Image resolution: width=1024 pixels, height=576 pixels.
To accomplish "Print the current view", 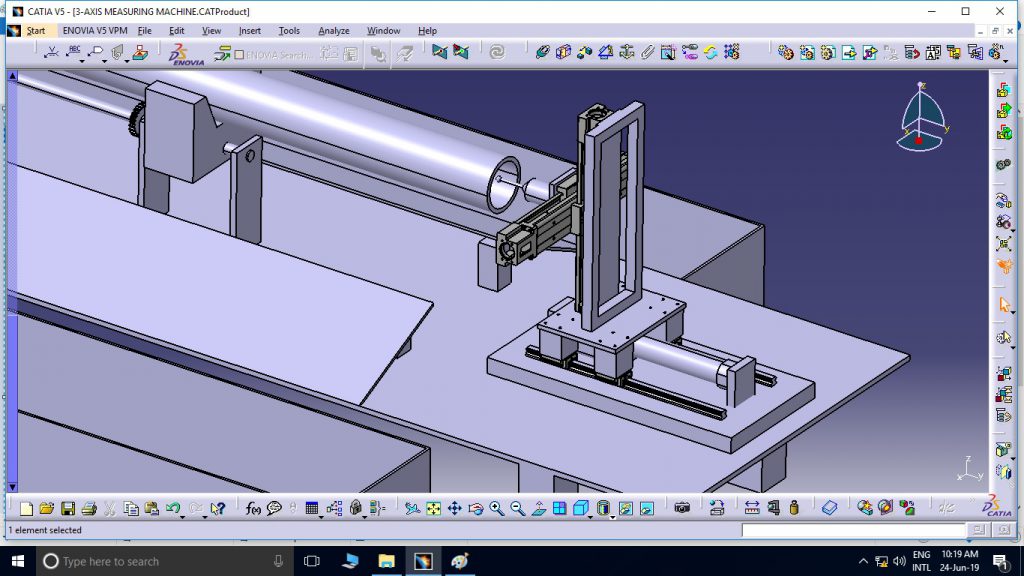I will (x=89, y=508).
